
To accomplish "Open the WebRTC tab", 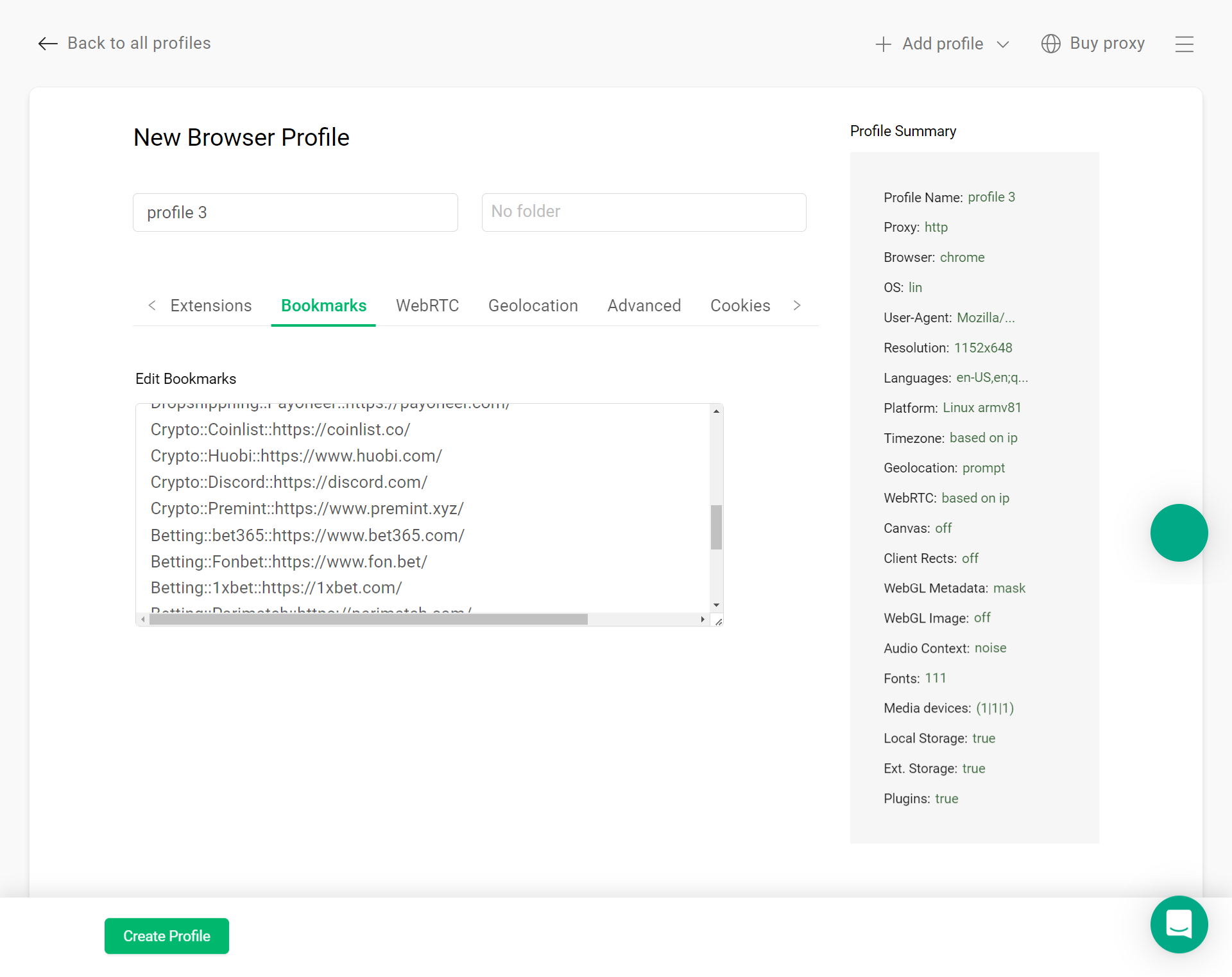I will [427, 306].
